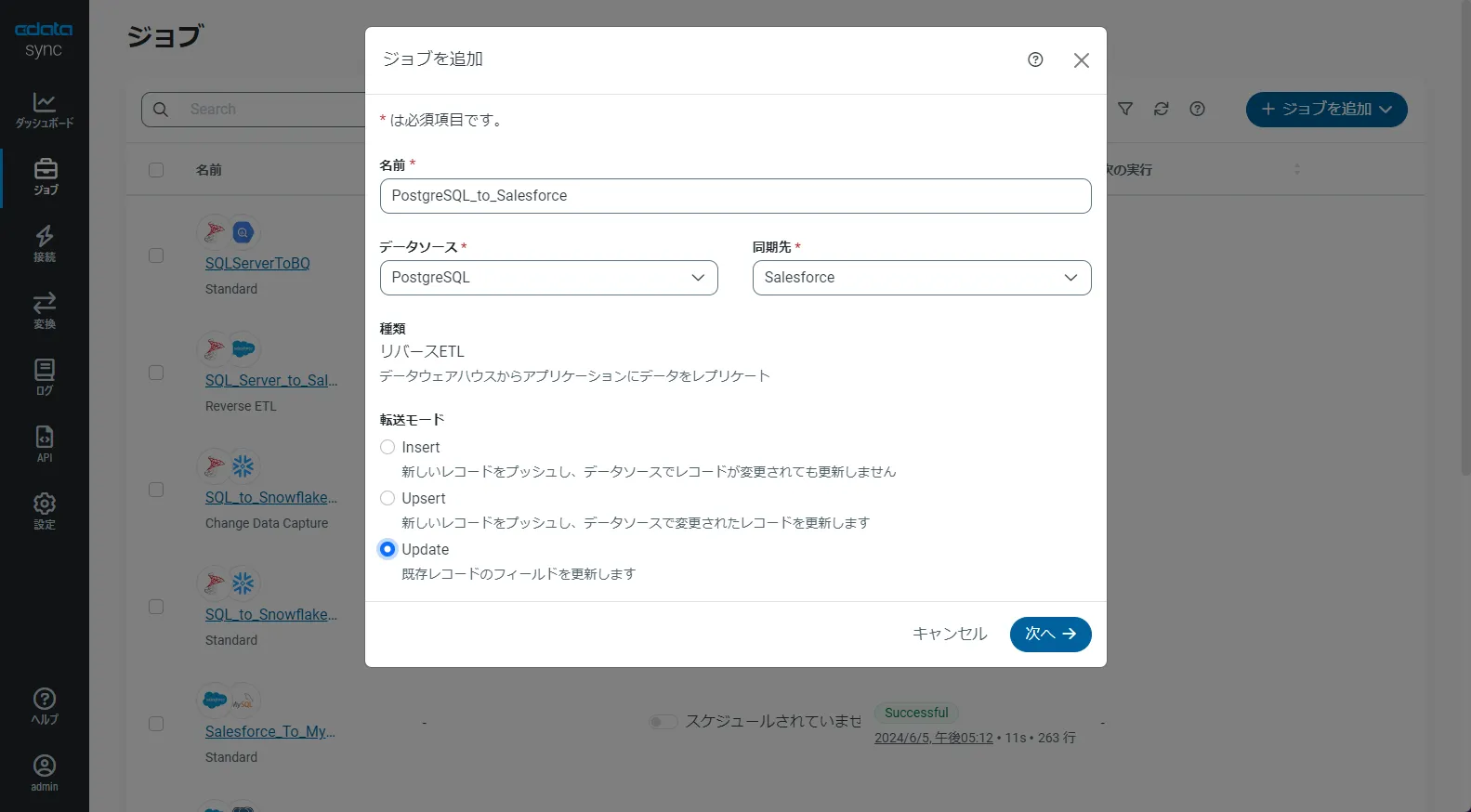
Task: Select the Upsert transfer mode
Action: tap(387, 498)
